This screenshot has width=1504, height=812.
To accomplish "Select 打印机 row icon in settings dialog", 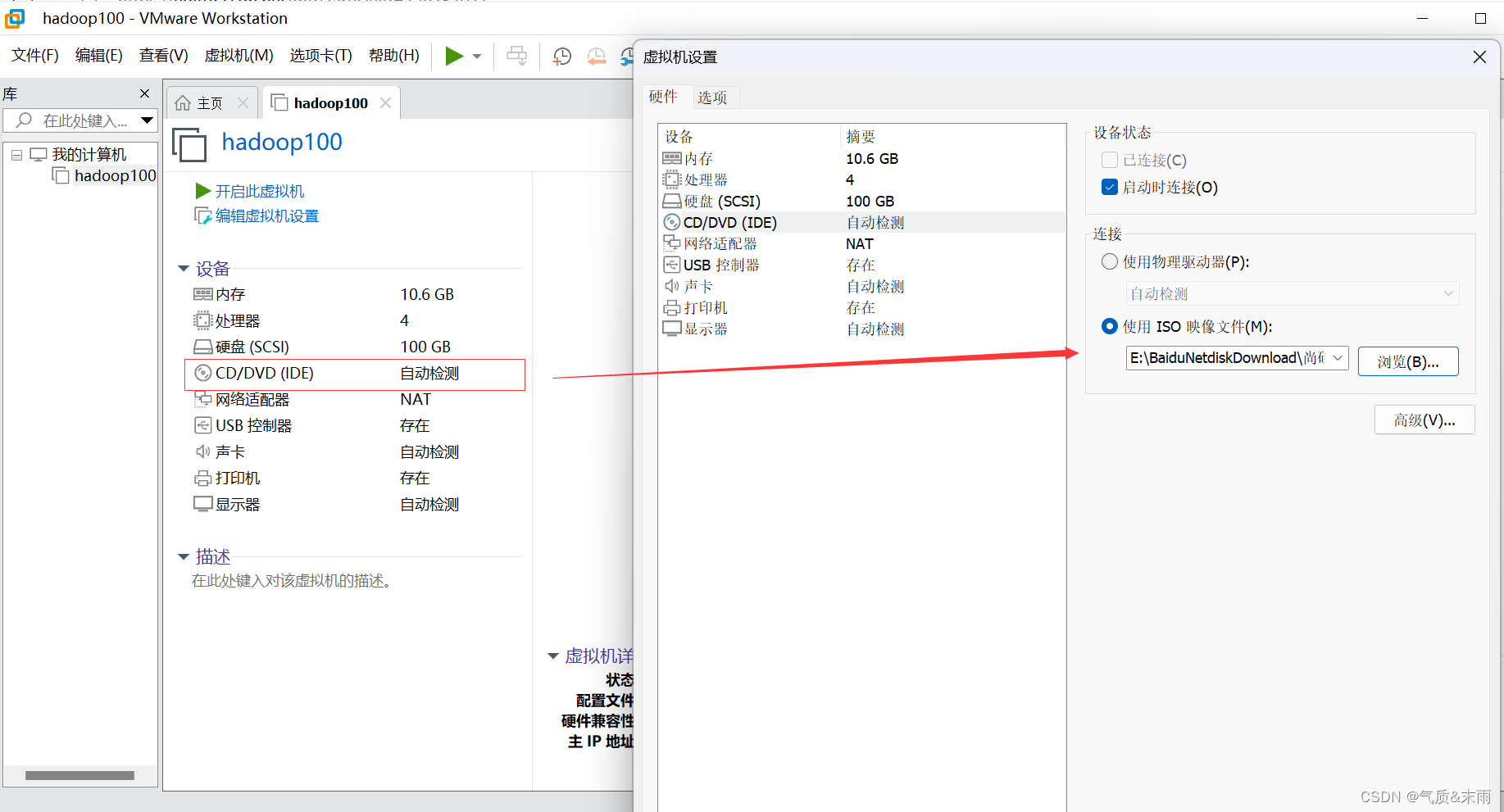I will (672, 307).
